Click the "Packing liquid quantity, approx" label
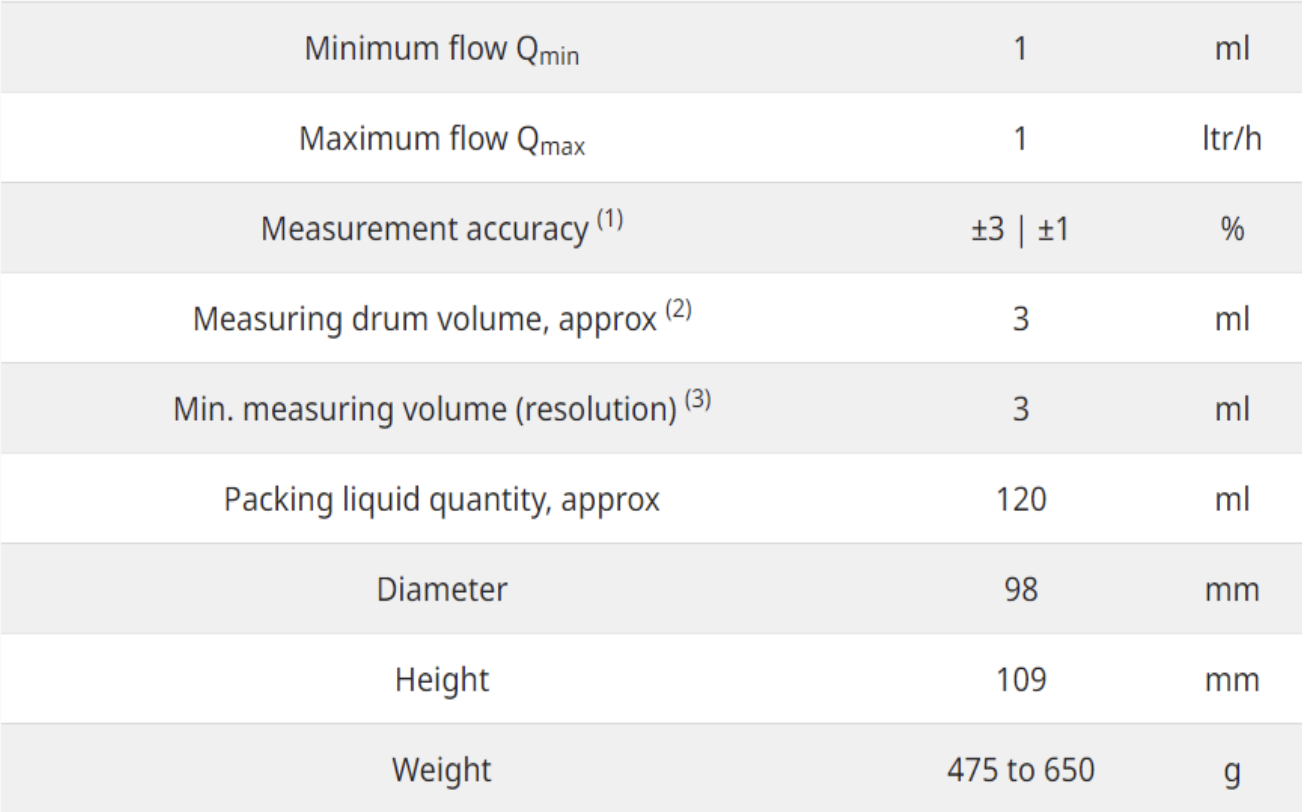This screenshot has width=1302, height=812. click(441, 499)
